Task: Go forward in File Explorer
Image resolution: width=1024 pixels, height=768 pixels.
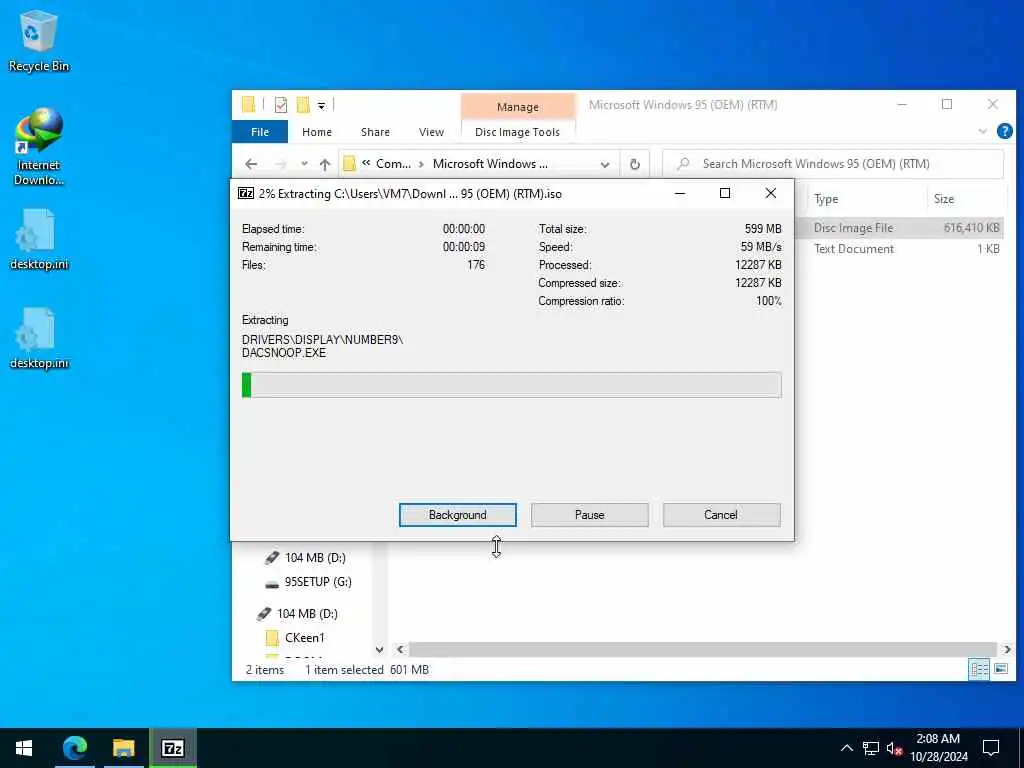Action: coord(280,164)
